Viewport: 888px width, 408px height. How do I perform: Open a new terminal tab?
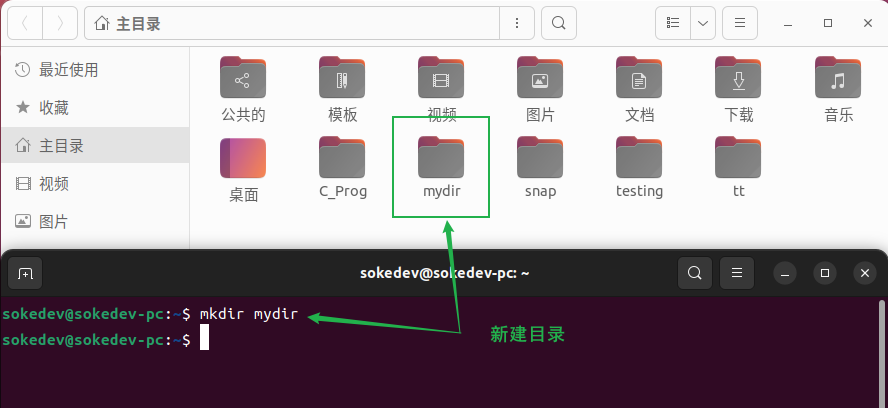click(x=25, y=274)
